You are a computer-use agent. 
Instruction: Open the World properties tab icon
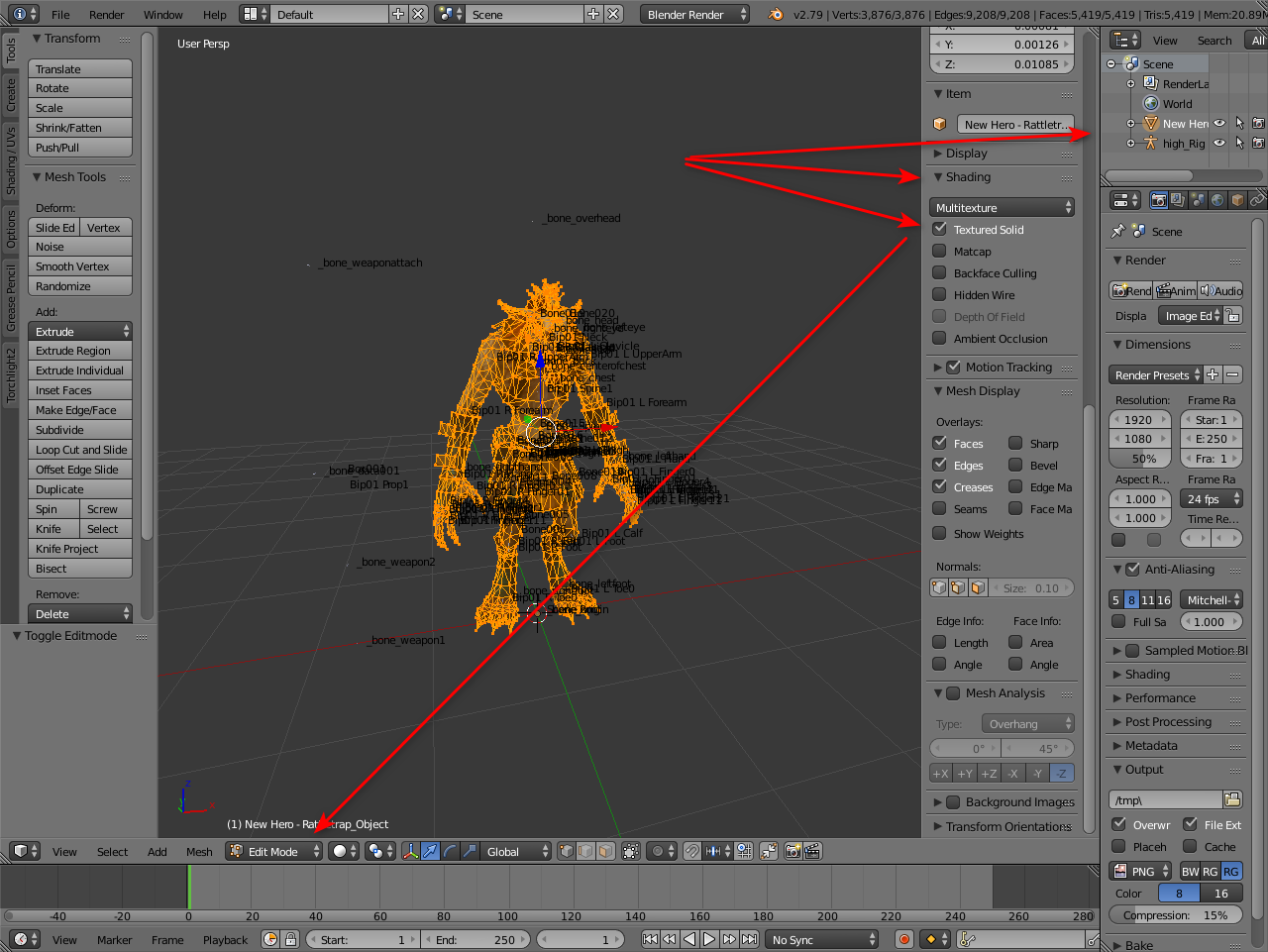(x=1217, y=200)
